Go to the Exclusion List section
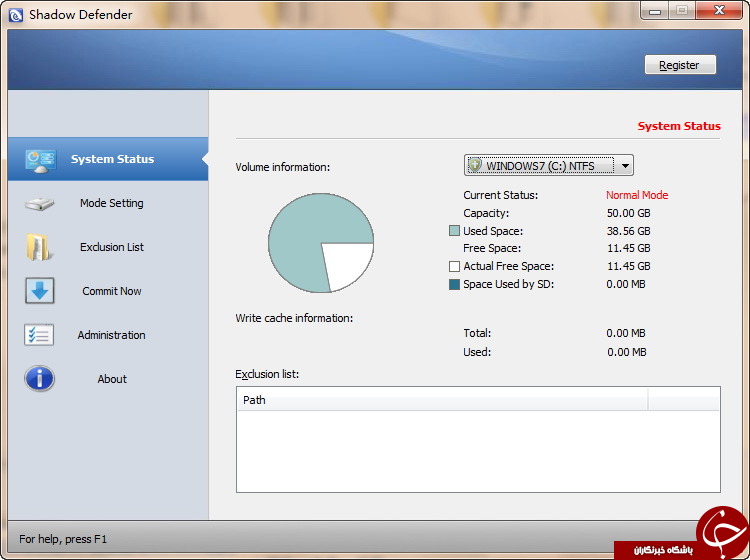This screenshot has width=750, height=560. tap(108, 247)
